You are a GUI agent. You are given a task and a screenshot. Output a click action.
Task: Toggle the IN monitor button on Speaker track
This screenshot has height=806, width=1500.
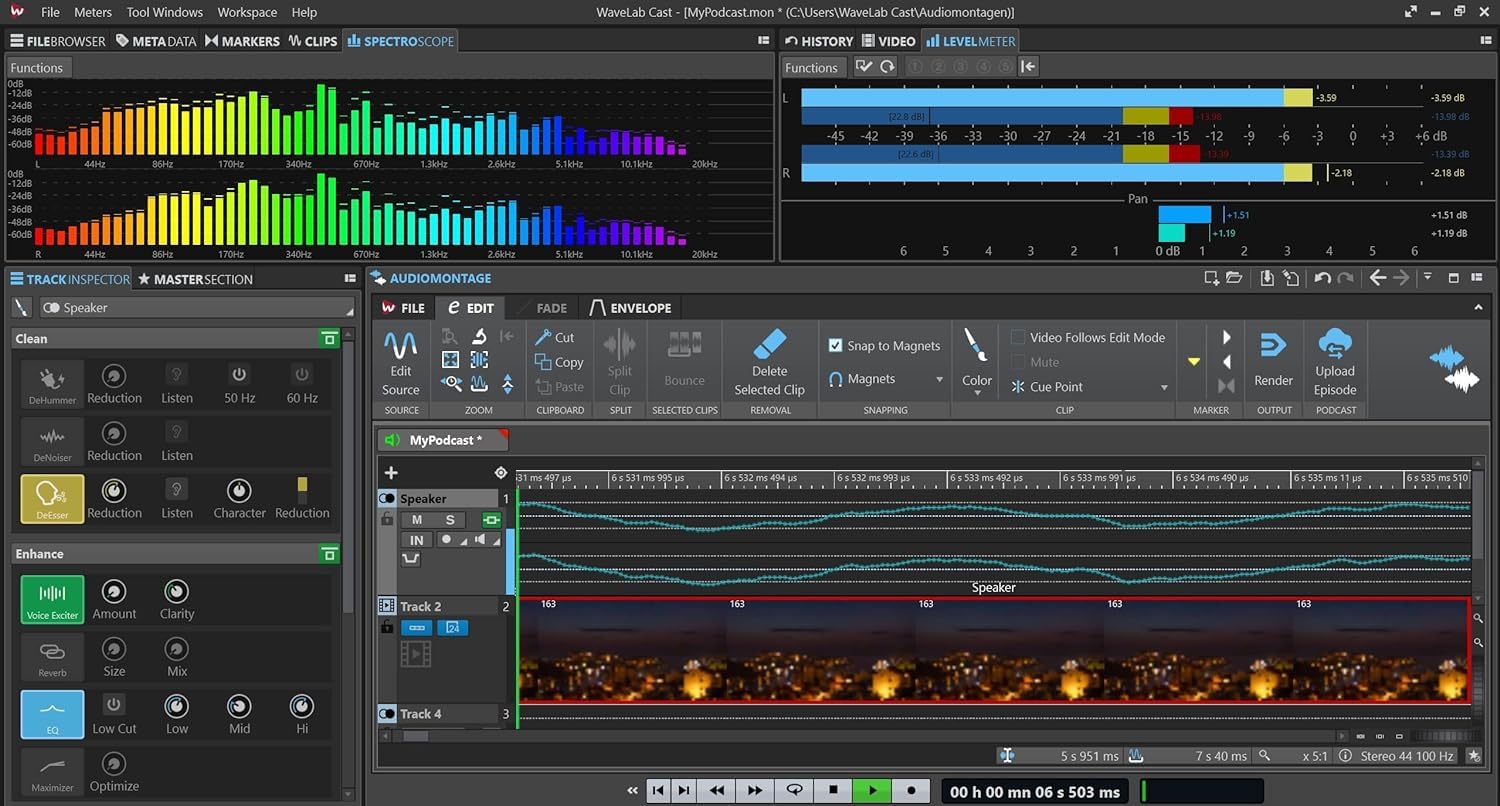[x=417, y=540]
